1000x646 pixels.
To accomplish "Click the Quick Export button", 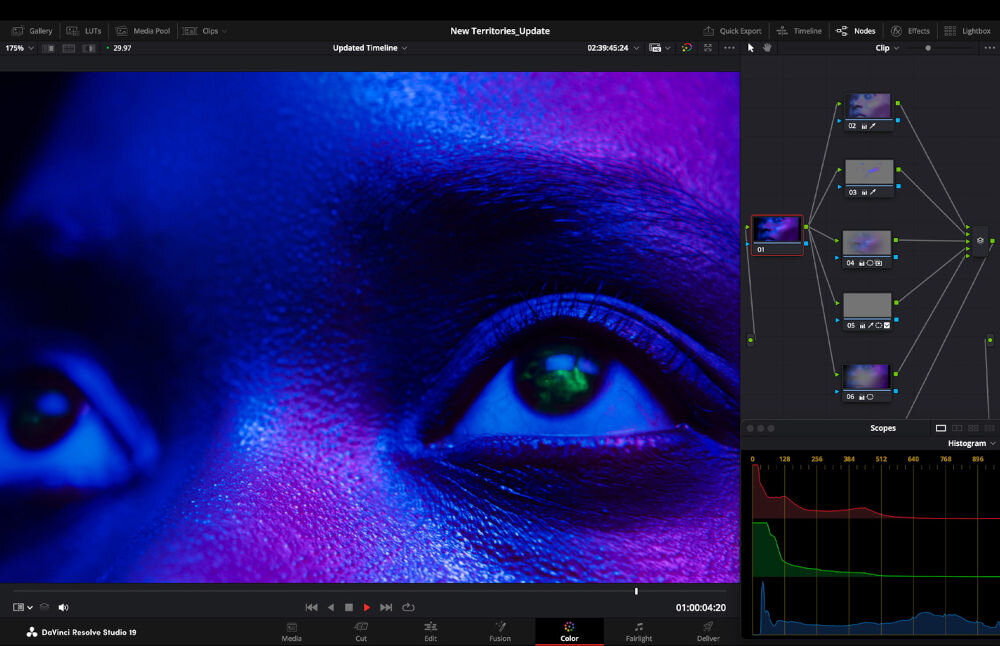I will point(732,30).
